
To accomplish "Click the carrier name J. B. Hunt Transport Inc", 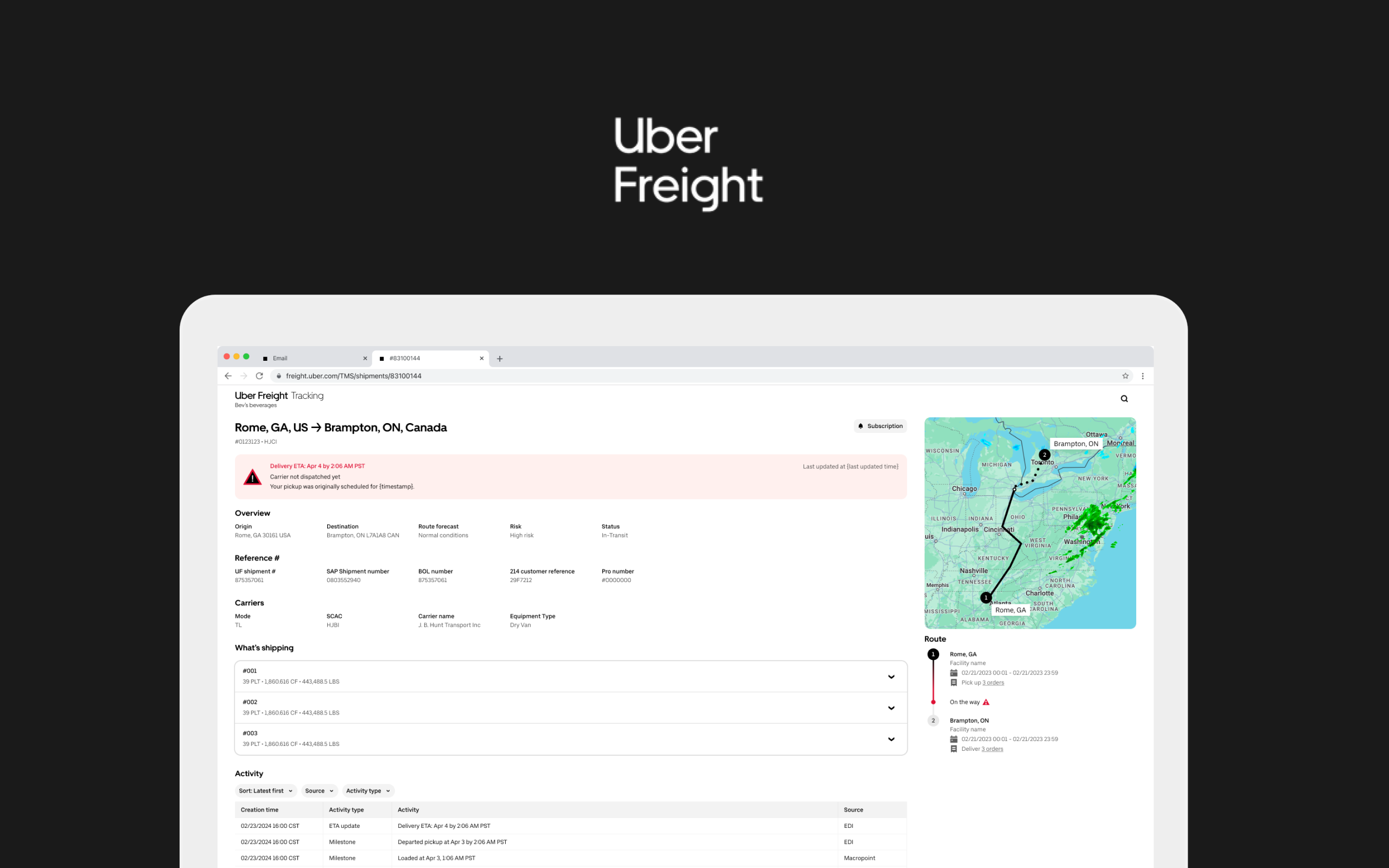I will [x=449, y=625].
